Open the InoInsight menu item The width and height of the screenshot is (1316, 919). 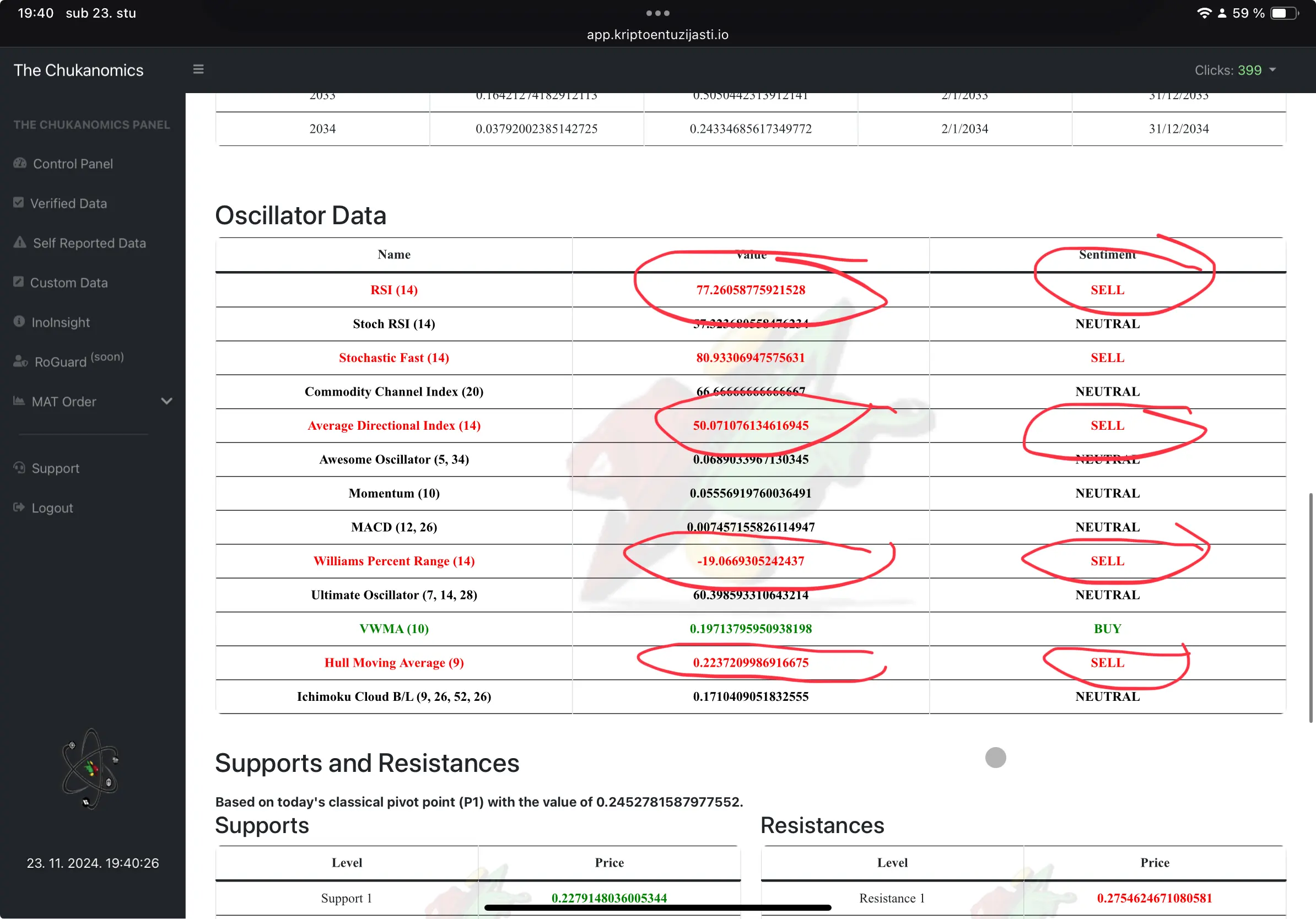[61, 322]
